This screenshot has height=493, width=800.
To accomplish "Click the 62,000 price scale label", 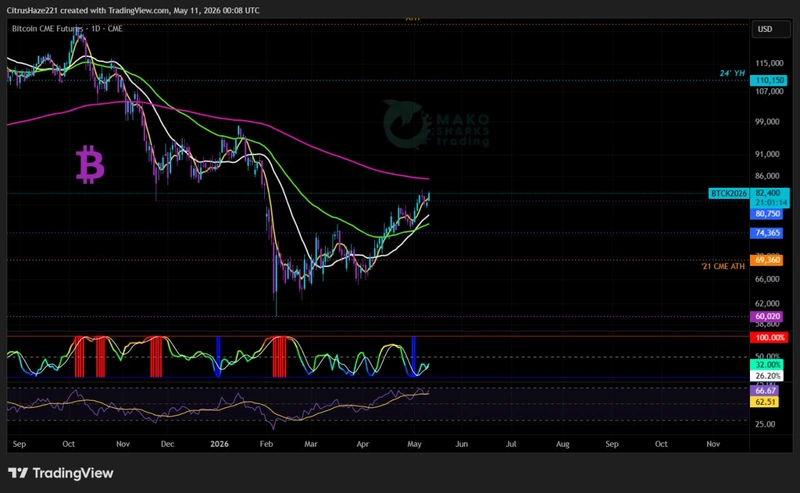I will (x=767, y=304).
